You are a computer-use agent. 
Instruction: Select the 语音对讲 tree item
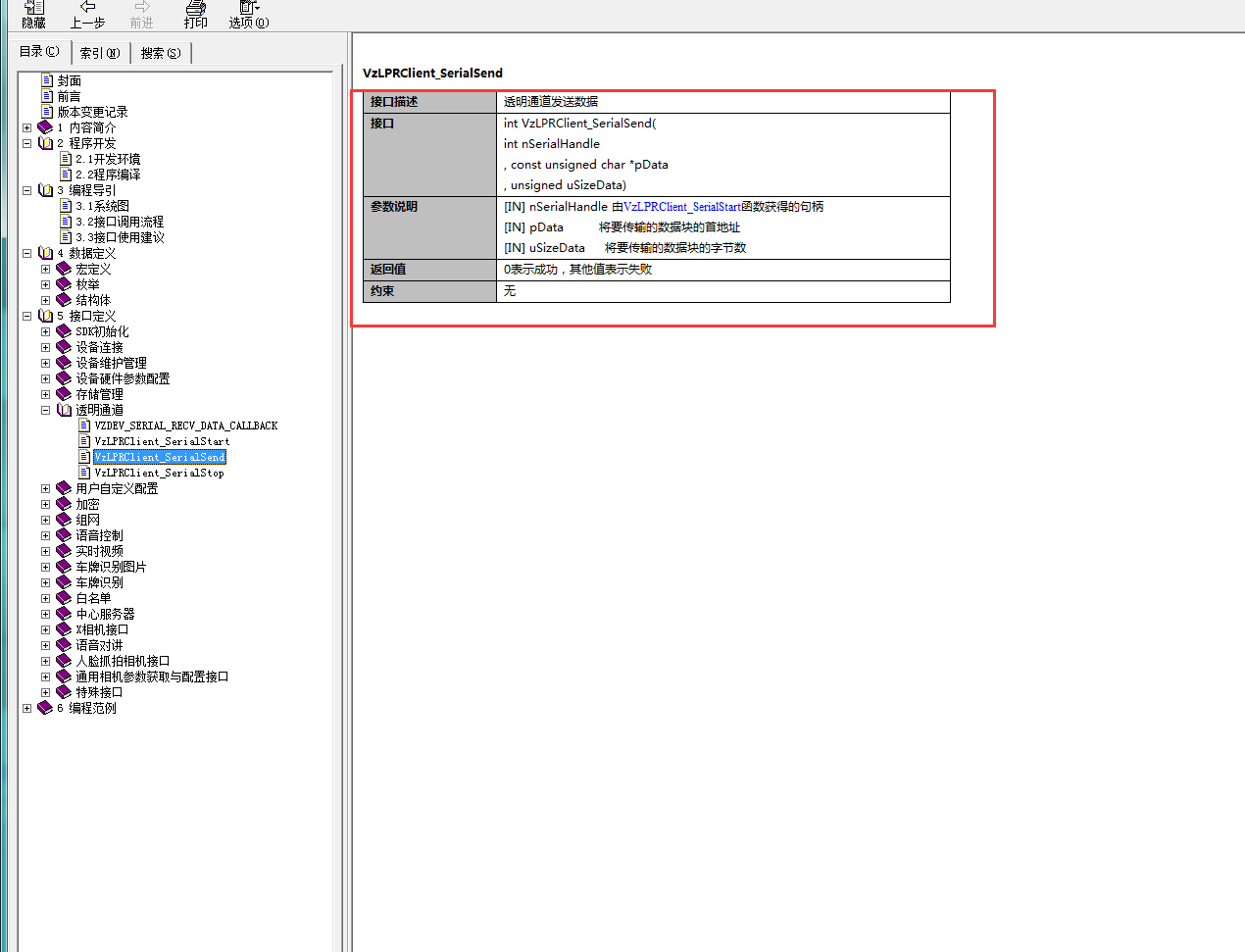point(99,645)
